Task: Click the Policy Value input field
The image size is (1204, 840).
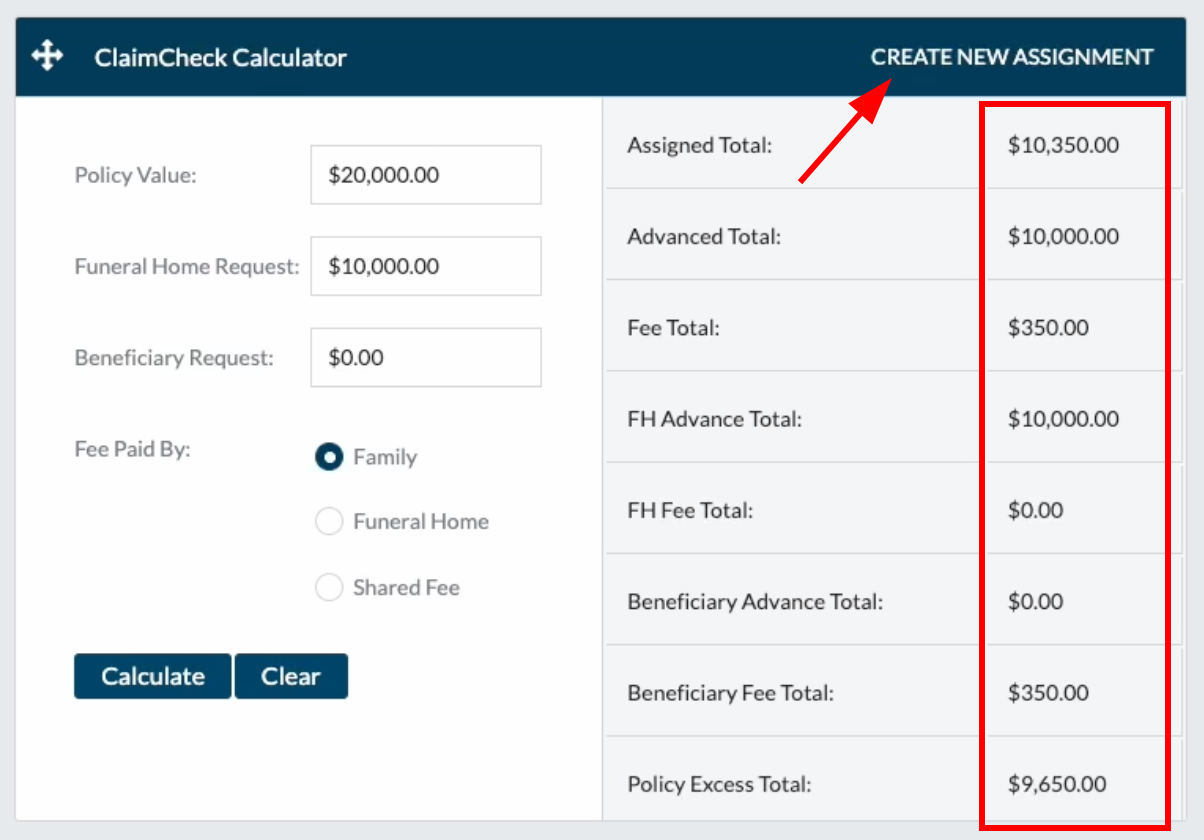Action: tap(425, 174)
